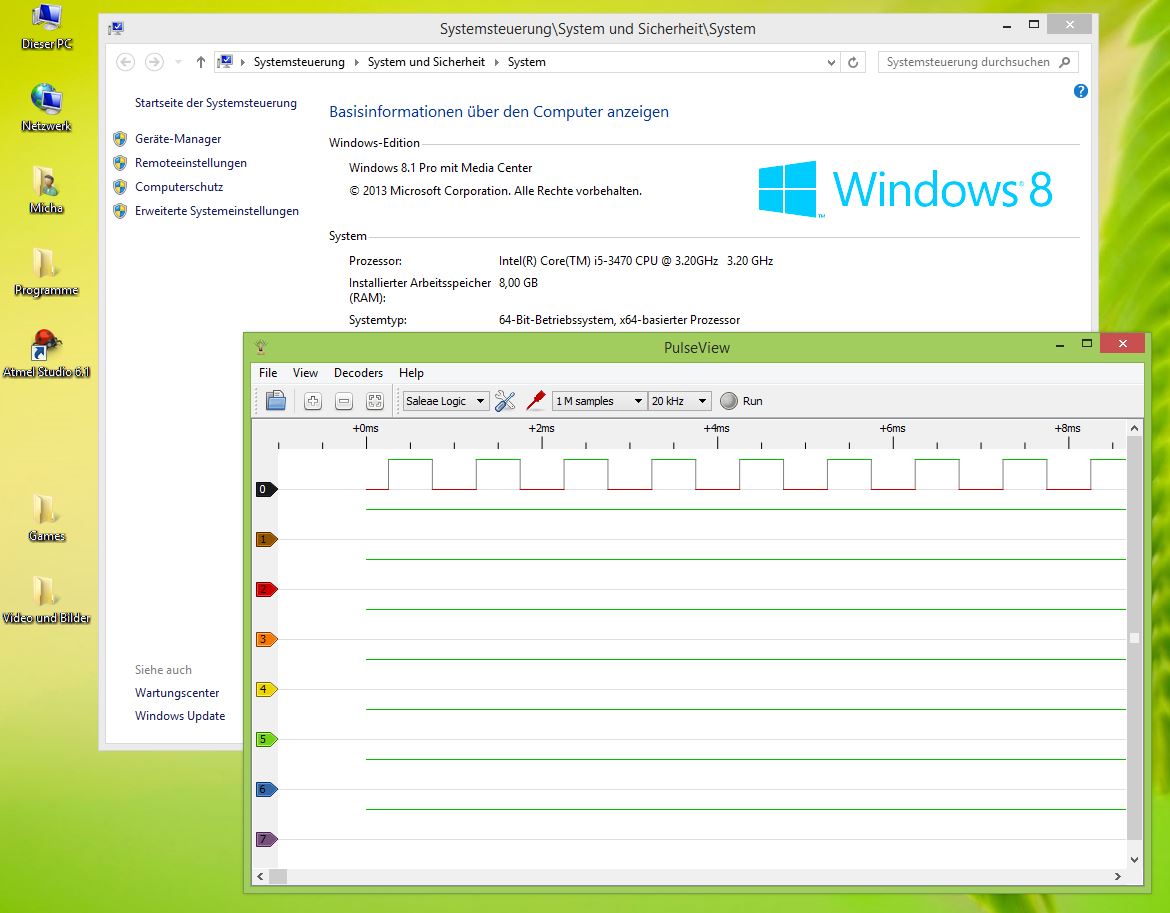Open Windows Update link

[180, 716]
